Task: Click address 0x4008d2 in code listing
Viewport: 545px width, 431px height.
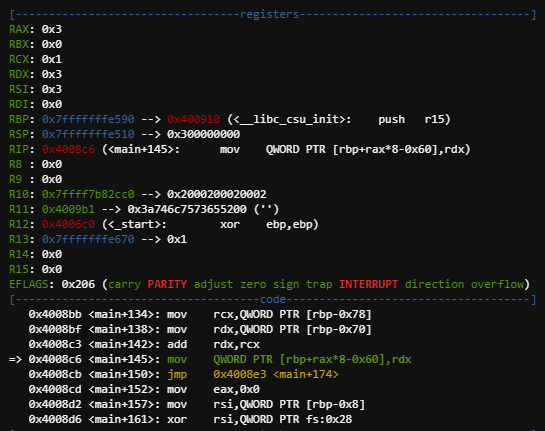Action: point(55,404)
